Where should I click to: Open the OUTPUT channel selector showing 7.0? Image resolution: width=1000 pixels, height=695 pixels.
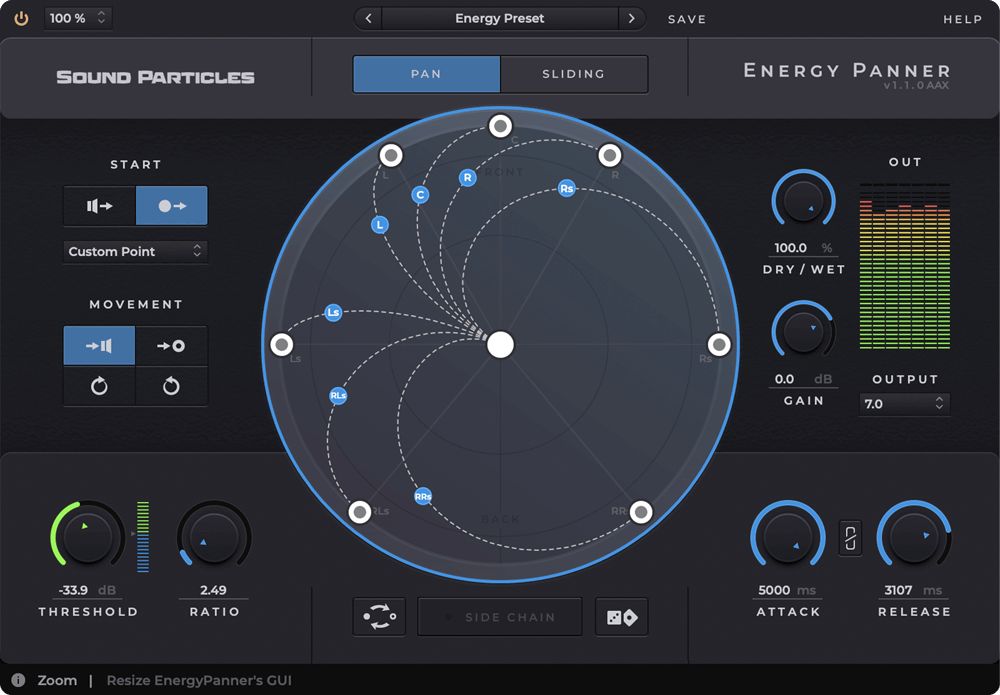pyautogui.click(x=903, y=404)
